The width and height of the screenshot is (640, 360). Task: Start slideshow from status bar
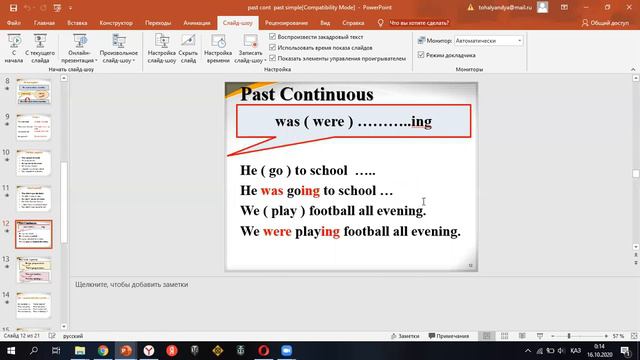[x=540, y=336]
